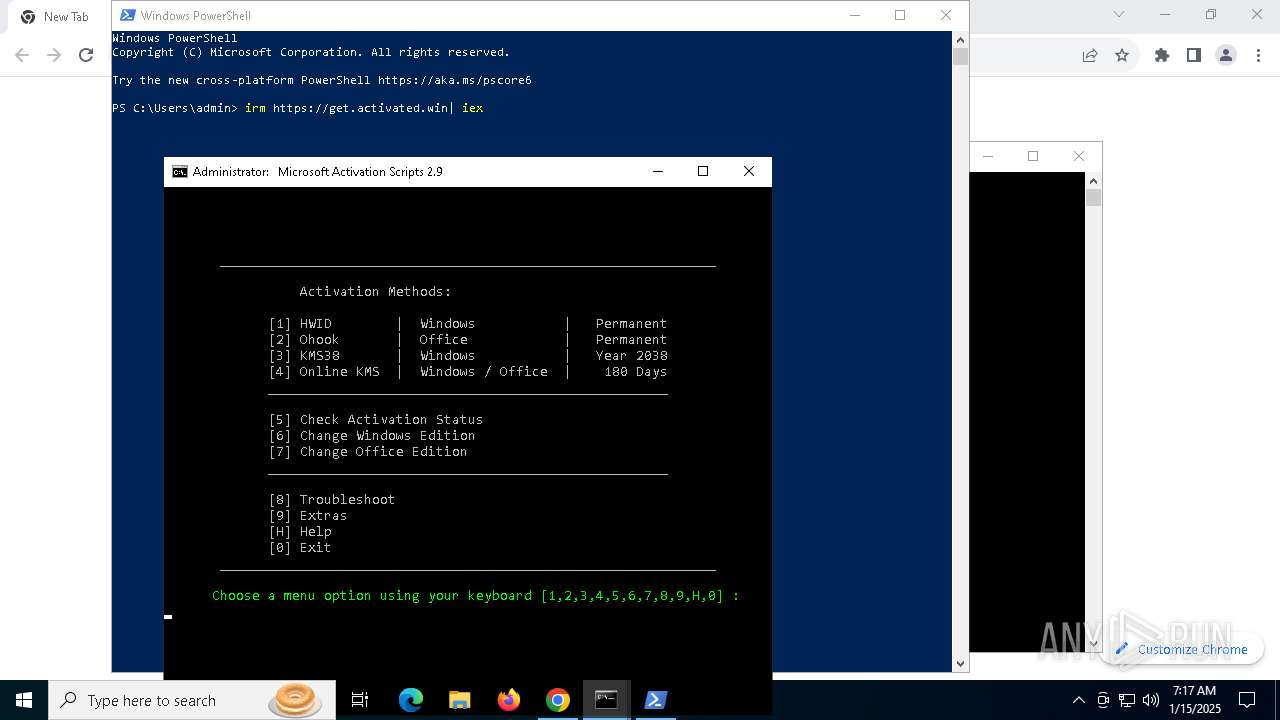Screen dimensions: 1280x720
Task: Open the Chrome extensions puzzle icon
Action: coord(1162,55)
